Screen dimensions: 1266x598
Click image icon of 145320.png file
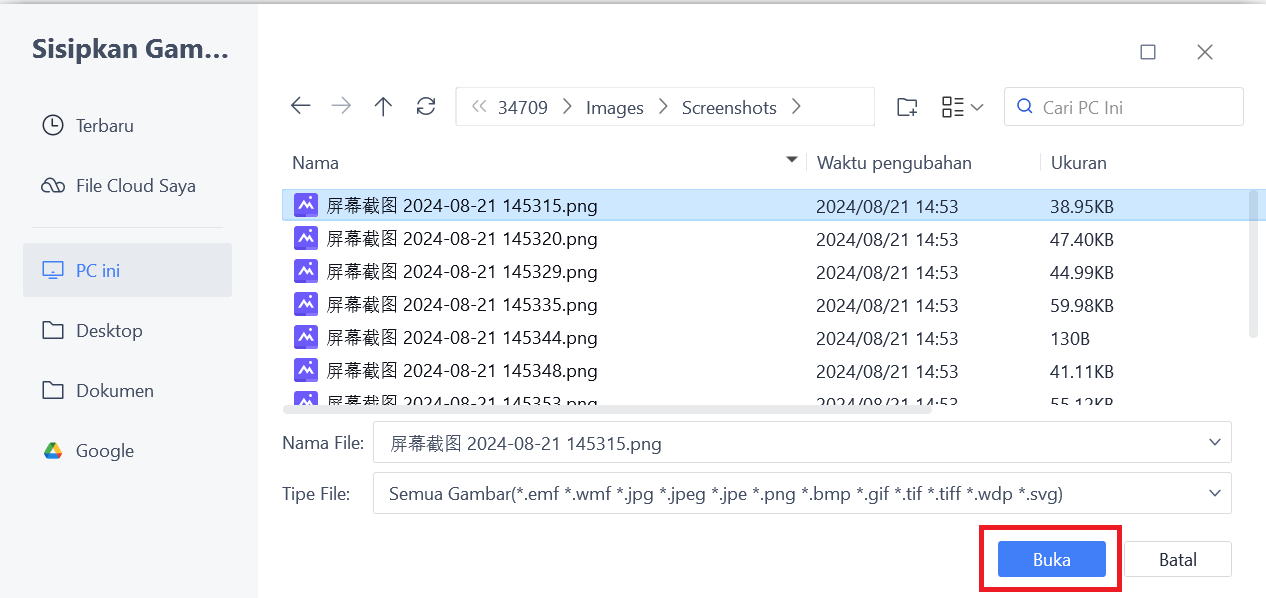(x=306, y=238)
